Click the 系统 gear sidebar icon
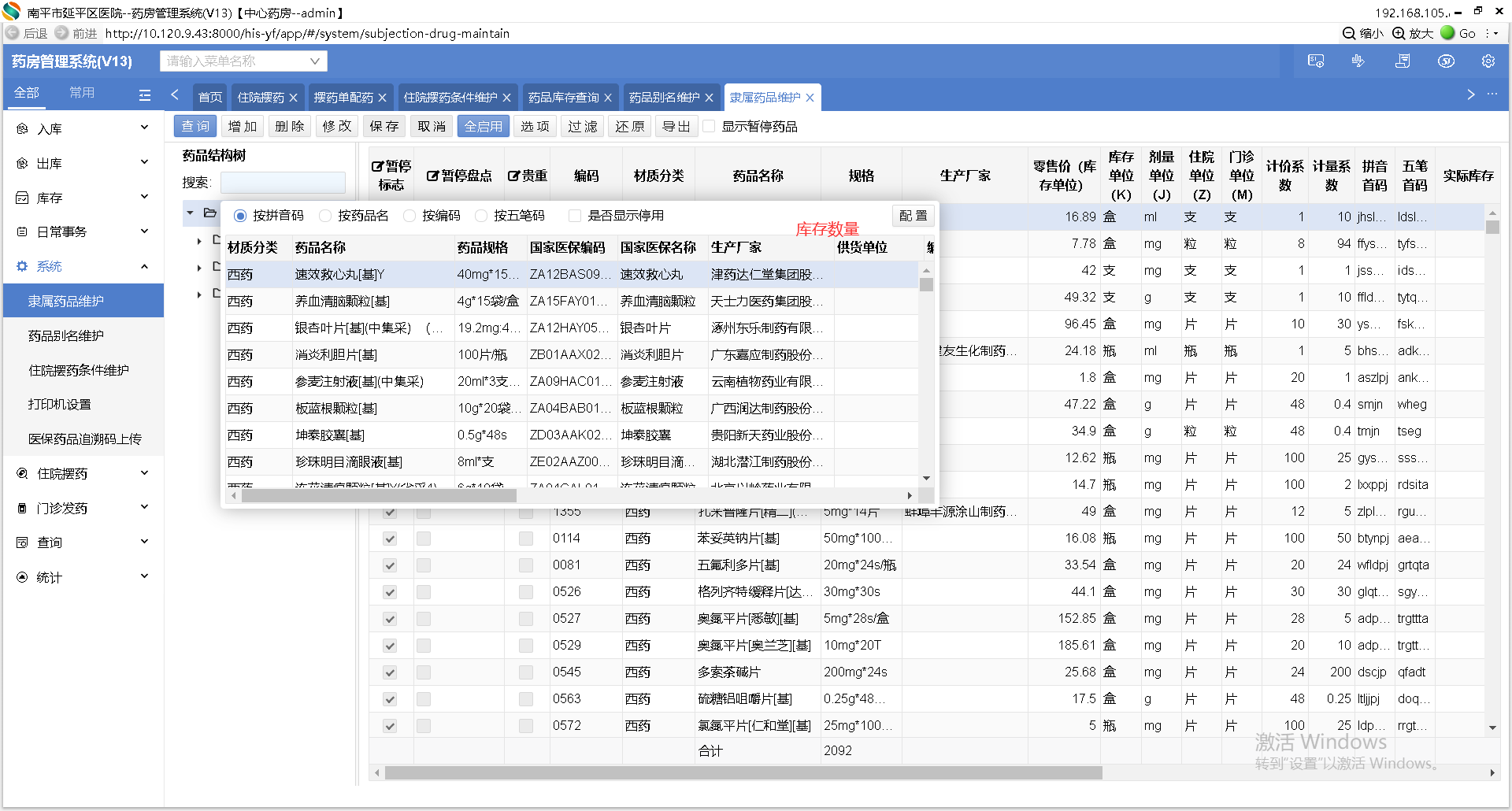 (x=22, y=266)
